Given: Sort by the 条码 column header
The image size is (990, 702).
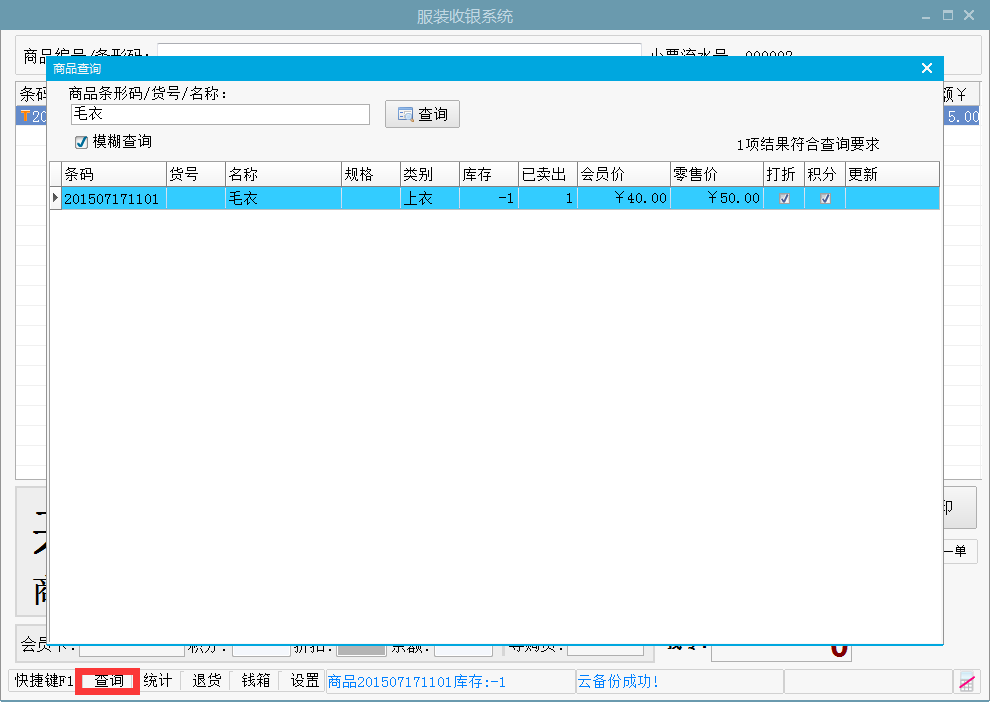Looking at the screenshot, I should click(113, 174).
